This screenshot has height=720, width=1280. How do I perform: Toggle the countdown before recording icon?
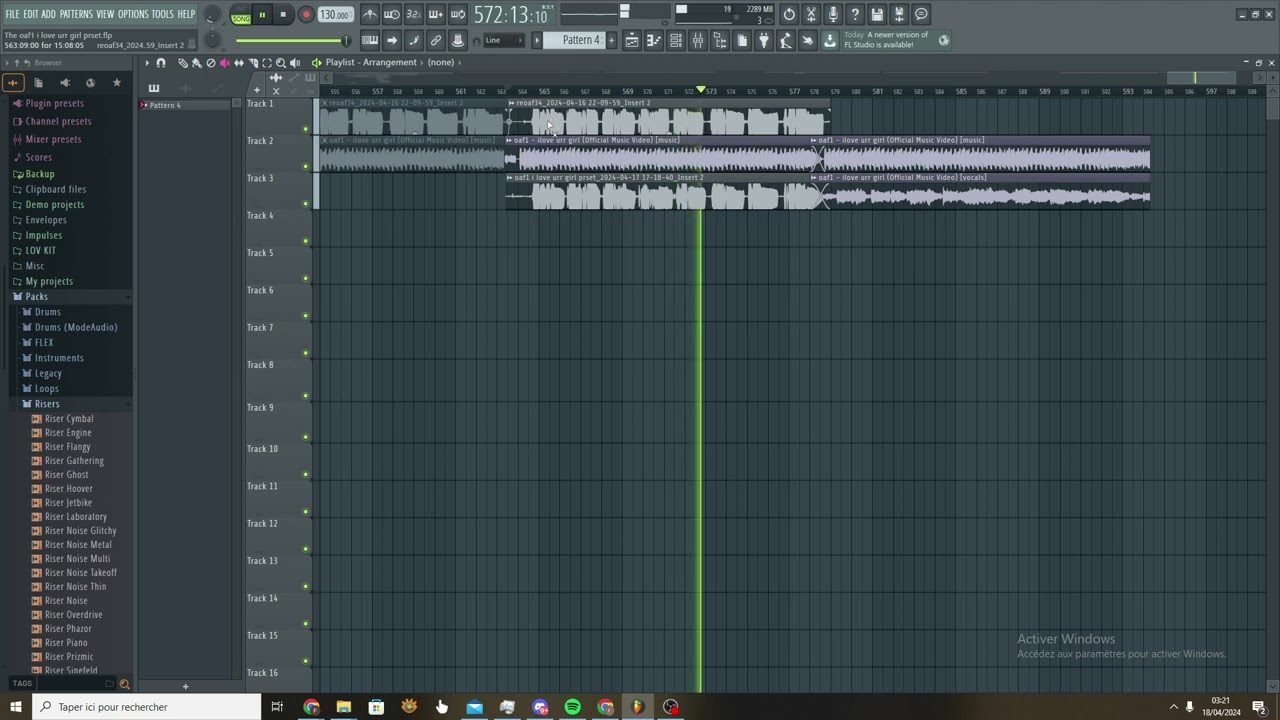point(413,15)
